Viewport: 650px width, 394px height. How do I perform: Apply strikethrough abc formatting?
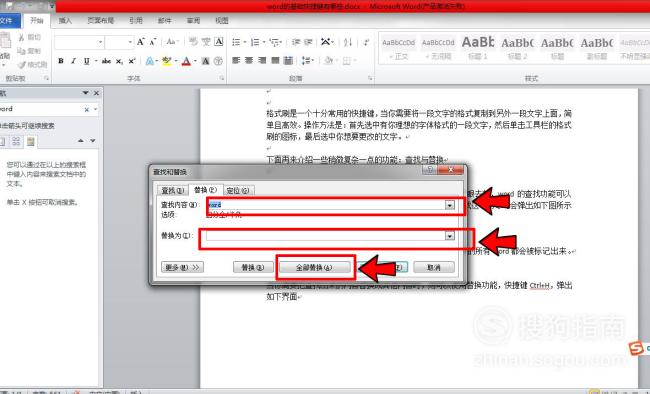(107, 61)
